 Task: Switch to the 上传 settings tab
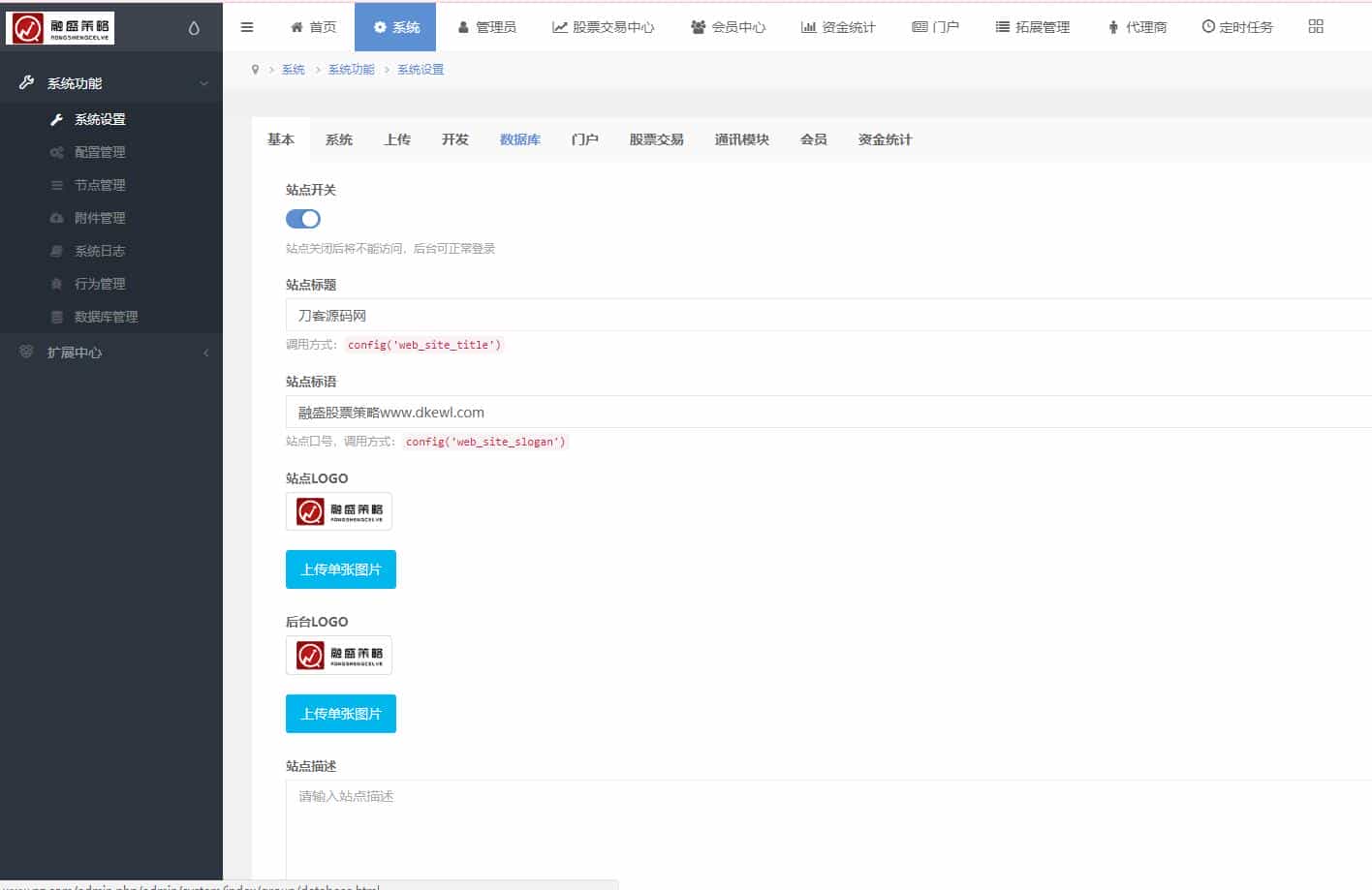tap(397, 139)
